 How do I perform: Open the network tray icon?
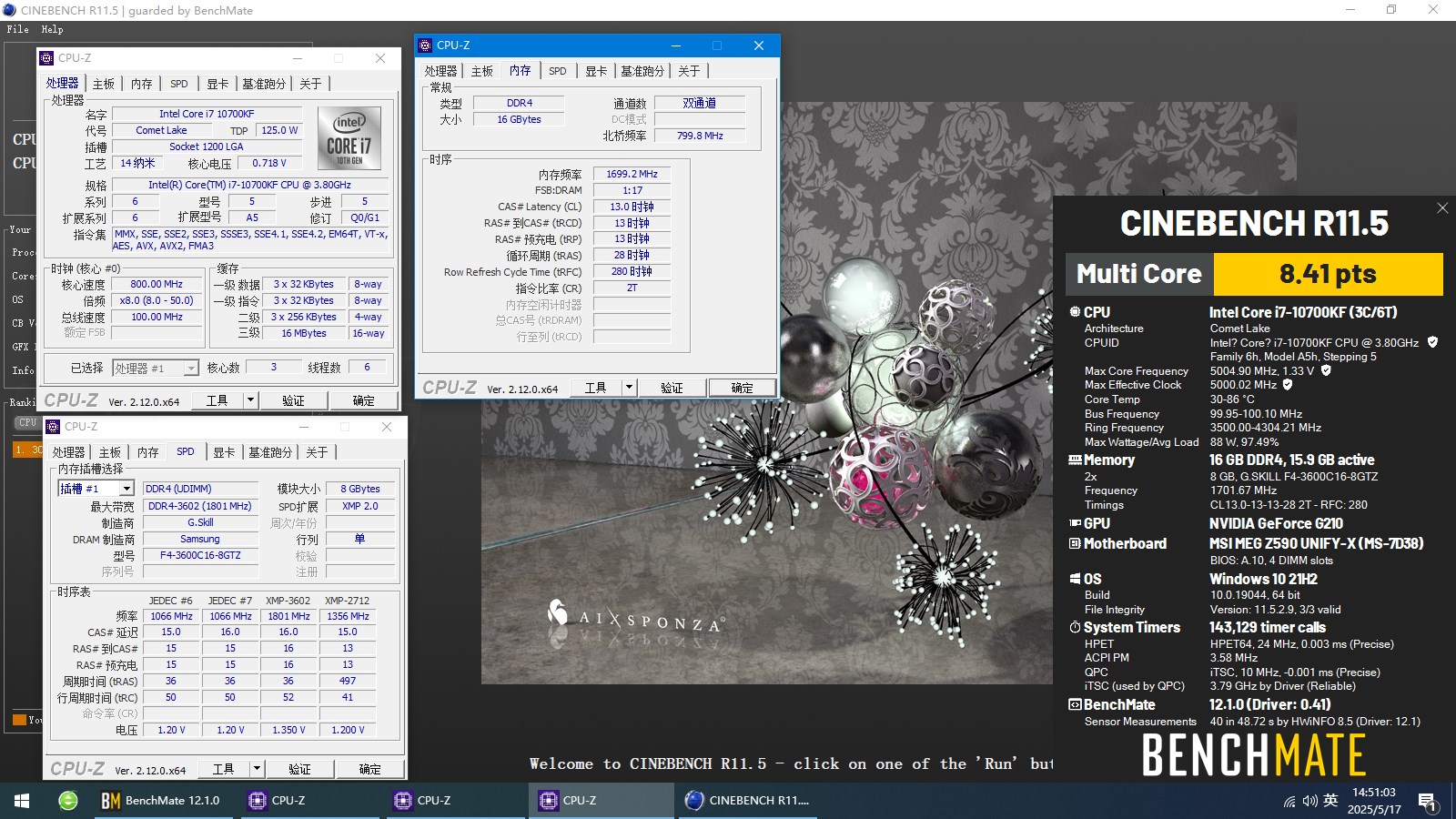point(1289,801)
